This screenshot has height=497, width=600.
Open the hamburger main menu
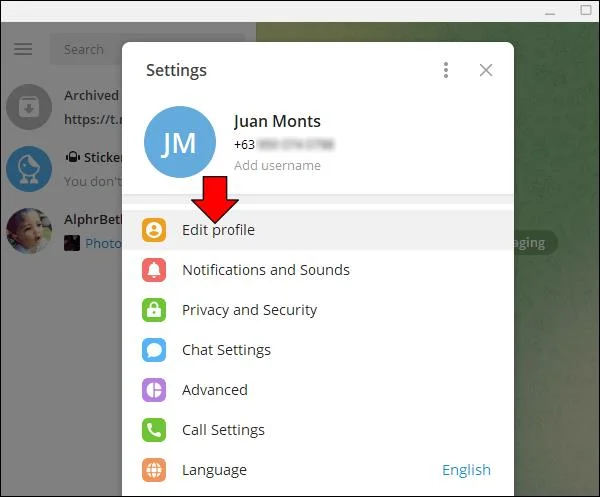pos(23,49)
